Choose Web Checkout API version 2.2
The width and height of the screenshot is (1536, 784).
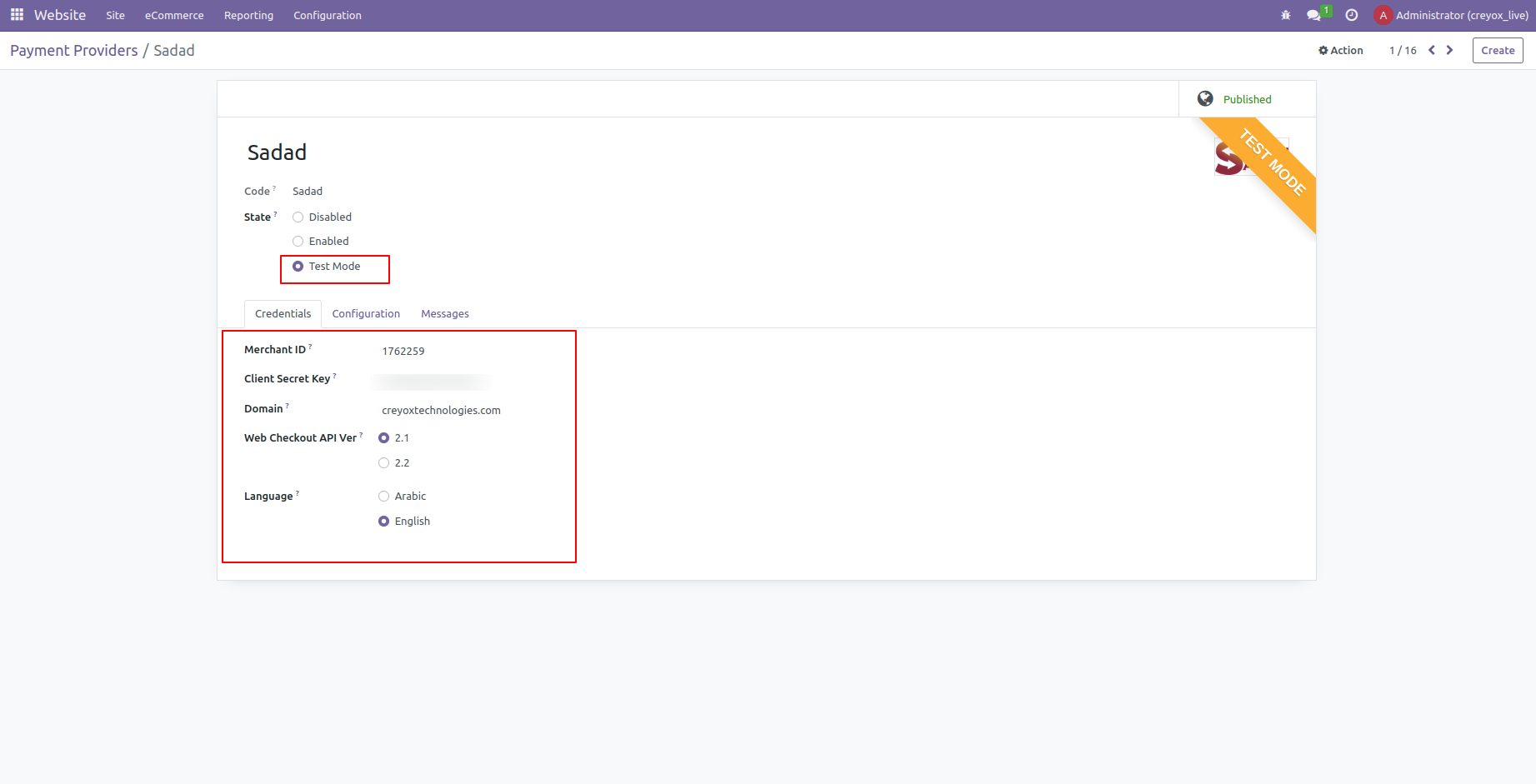[x=384, y=463]
